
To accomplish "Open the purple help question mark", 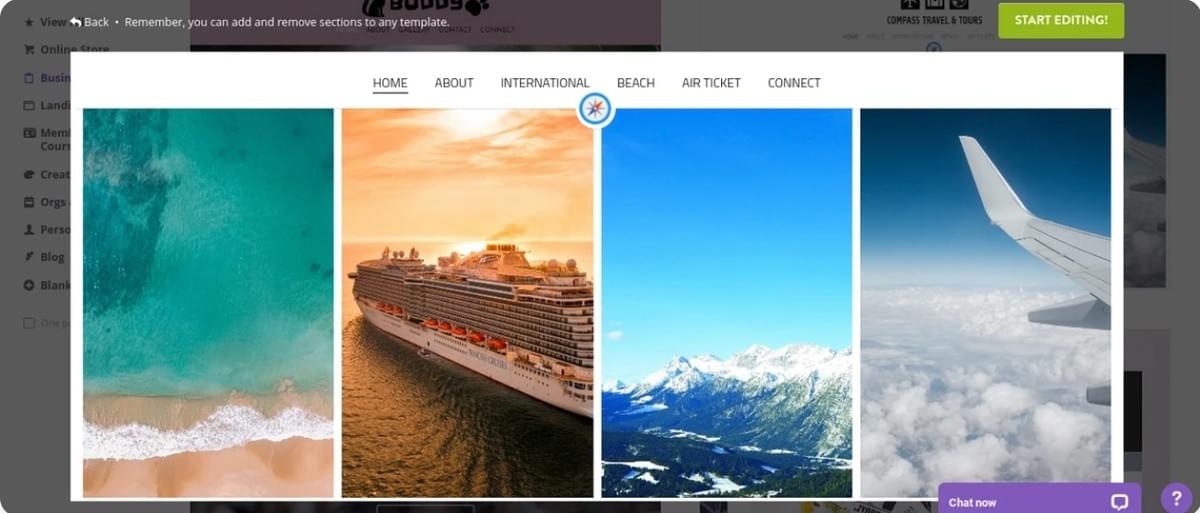I will pyautogui.click(x=1176, y=498).
